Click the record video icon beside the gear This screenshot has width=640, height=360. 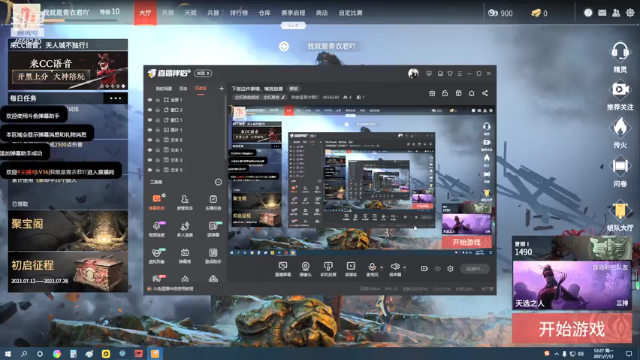click(424, 269)
